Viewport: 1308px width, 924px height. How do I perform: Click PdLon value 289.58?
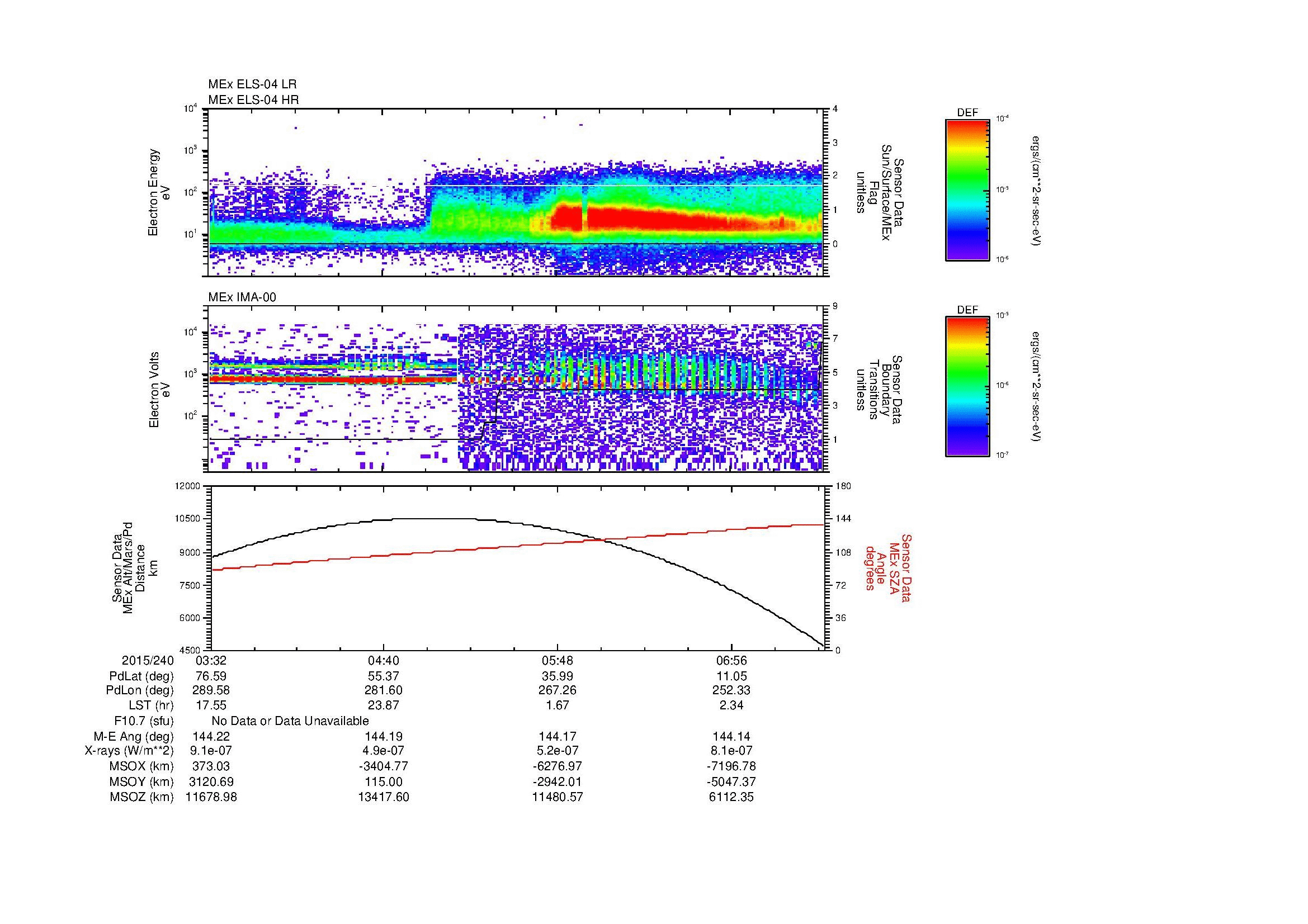pos(211,690)
